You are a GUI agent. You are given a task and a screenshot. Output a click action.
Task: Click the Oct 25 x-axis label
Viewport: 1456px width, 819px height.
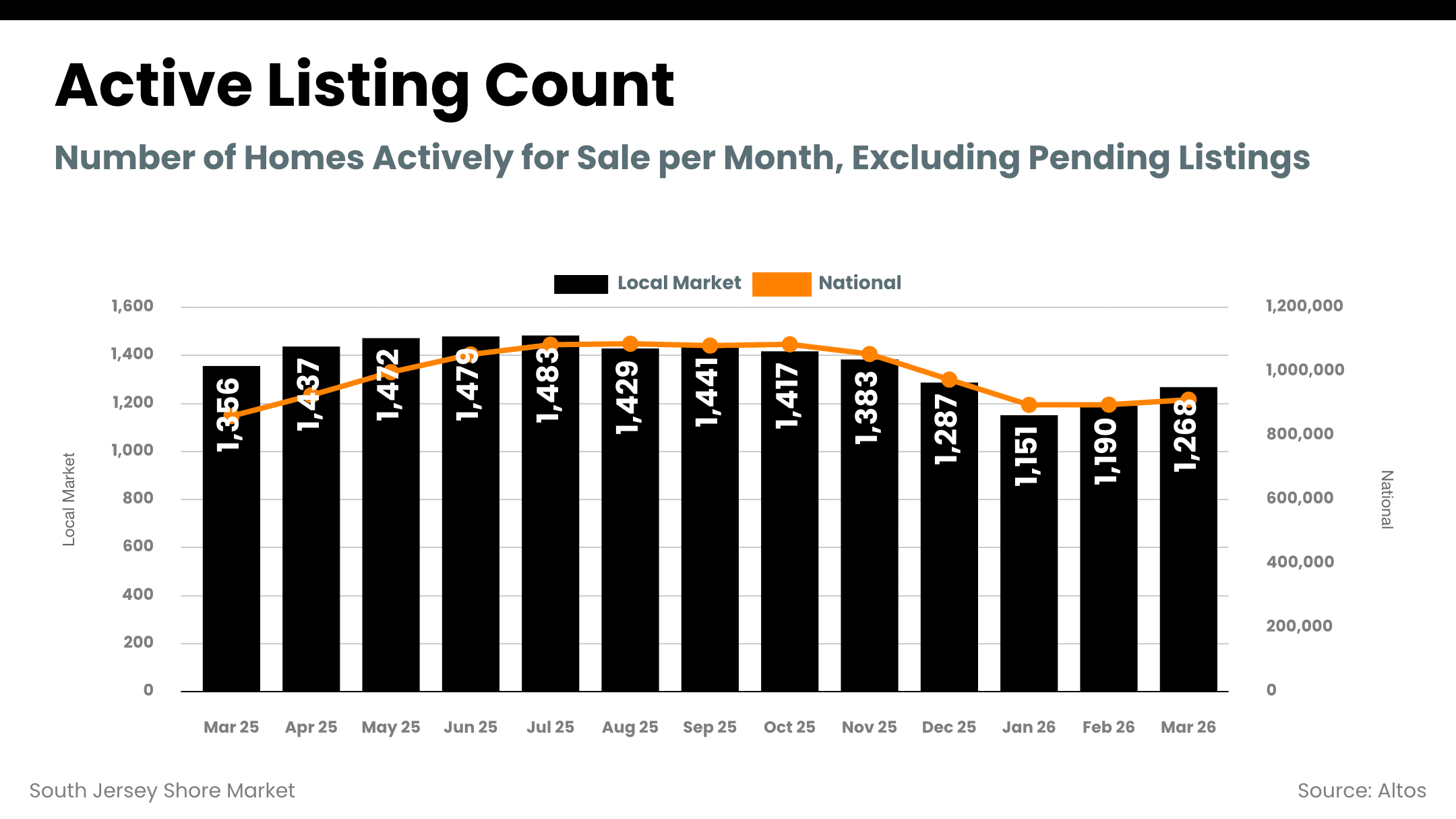(x=789, y=727)
